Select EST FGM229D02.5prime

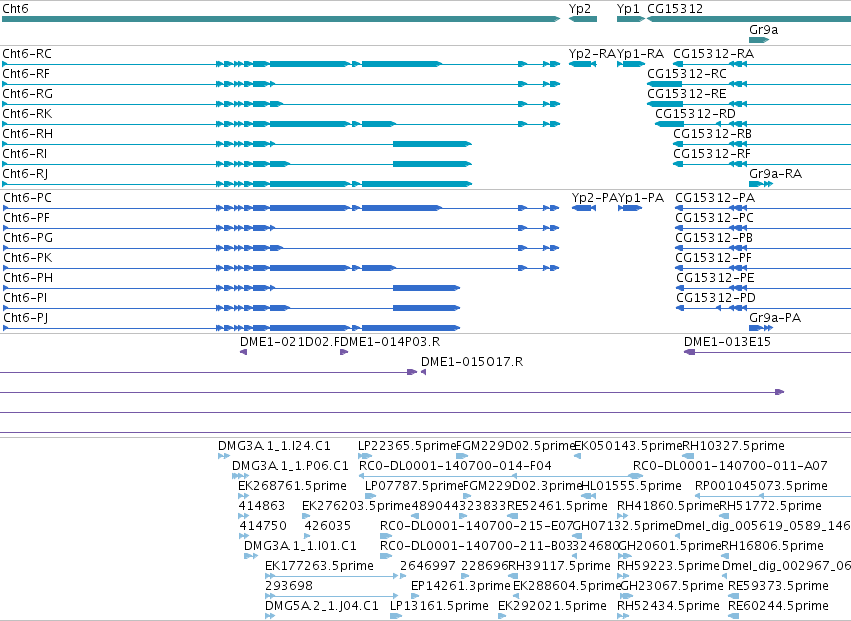(515, 446)
